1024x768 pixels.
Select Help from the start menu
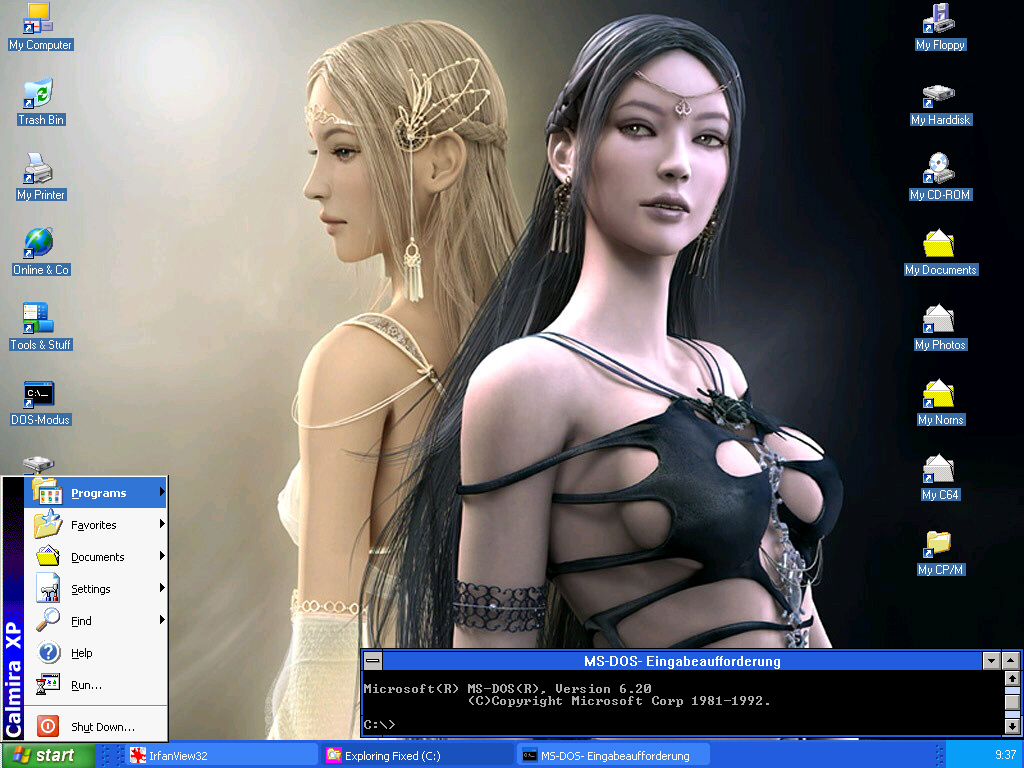81,653
